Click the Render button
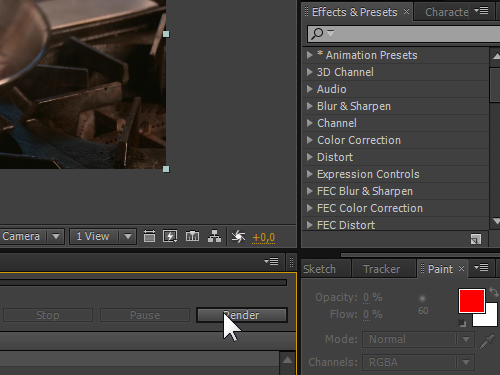 tap(242, 315)
